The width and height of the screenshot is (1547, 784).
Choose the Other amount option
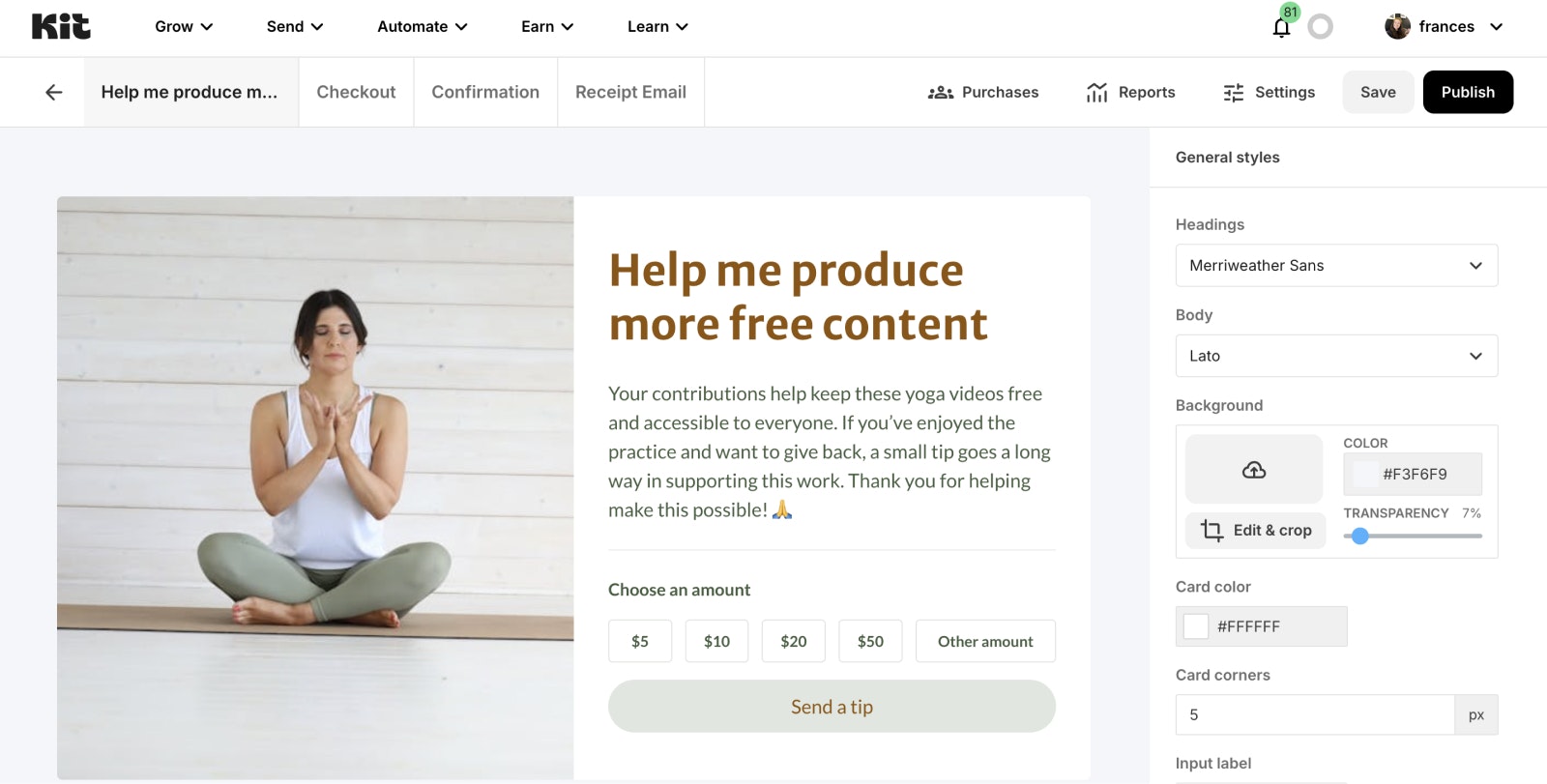[x=985, y=641]
